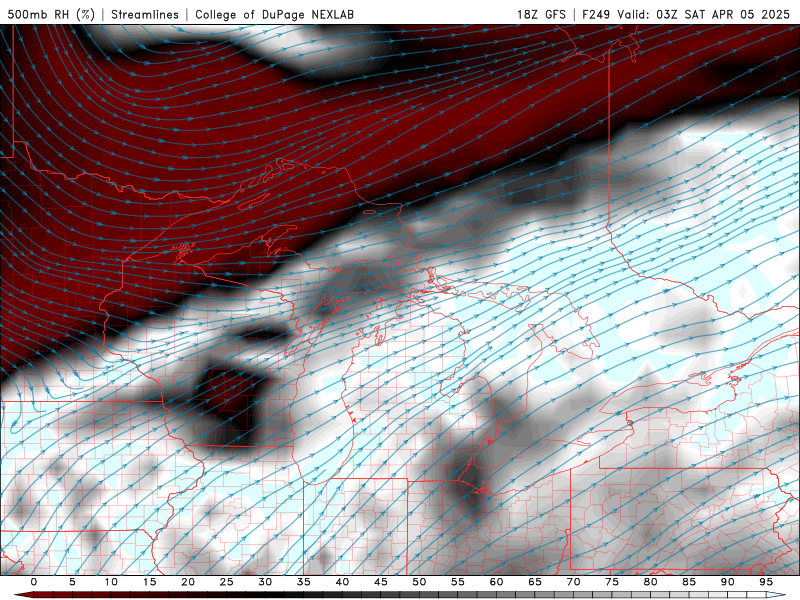
Task: Click the '85' value on the legend
Action: pyautogui.click(x=689, y=582)
